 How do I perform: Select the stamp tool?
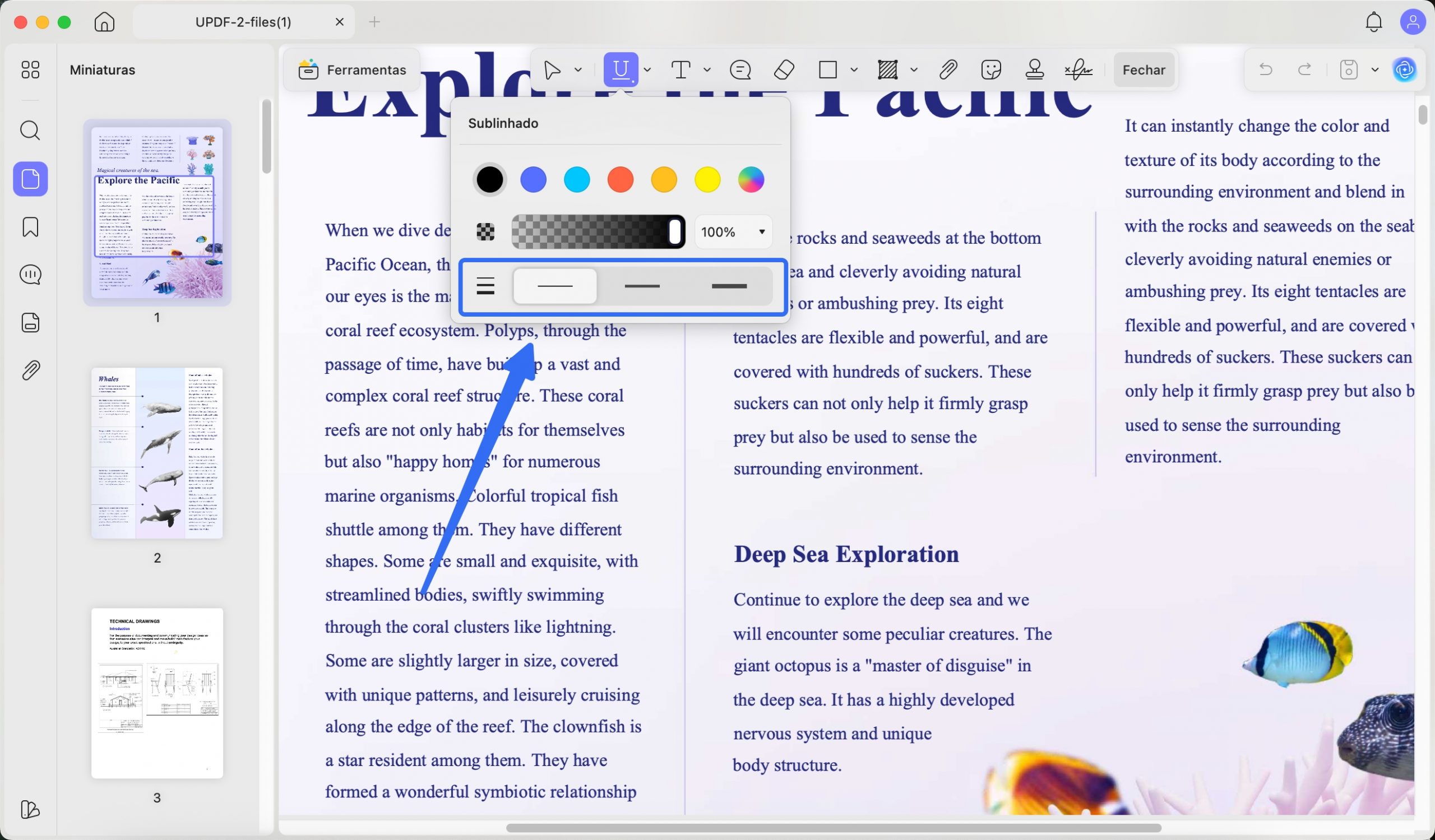[1035, 69]
